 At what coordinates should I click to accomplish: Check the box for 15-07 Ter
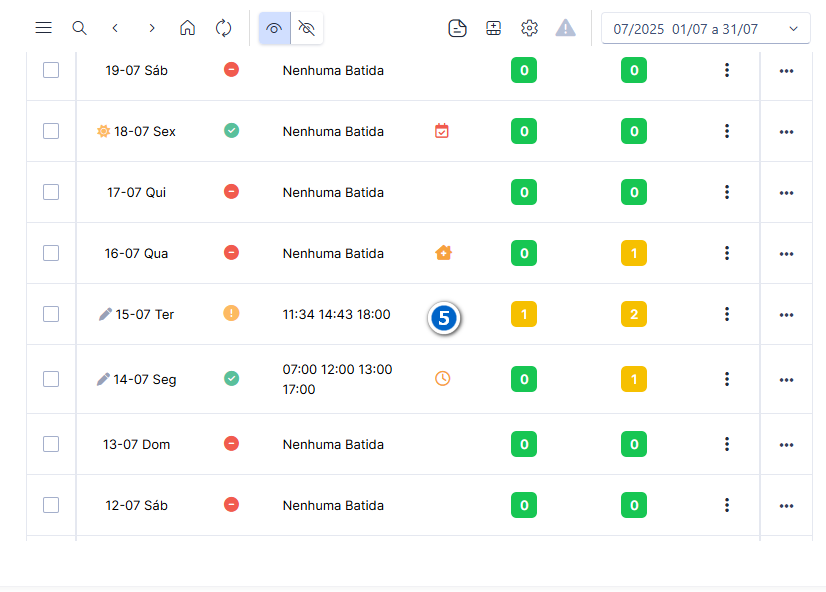pyautogui.click(x=51, y=314)
